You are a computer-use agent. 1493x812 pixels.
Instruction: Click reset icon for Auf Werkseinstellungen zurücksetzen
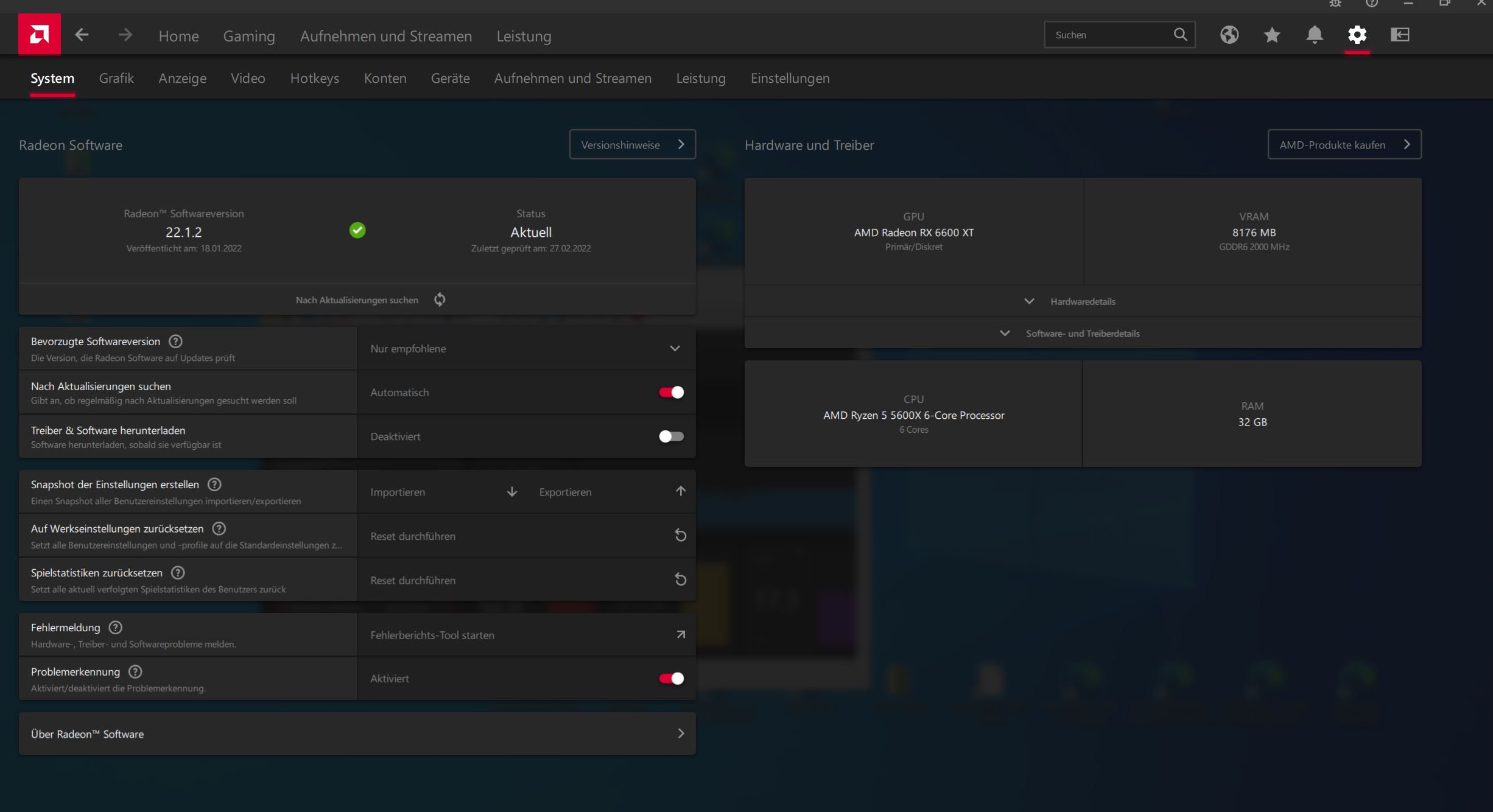pyautogui.click(x=680, y=536)
